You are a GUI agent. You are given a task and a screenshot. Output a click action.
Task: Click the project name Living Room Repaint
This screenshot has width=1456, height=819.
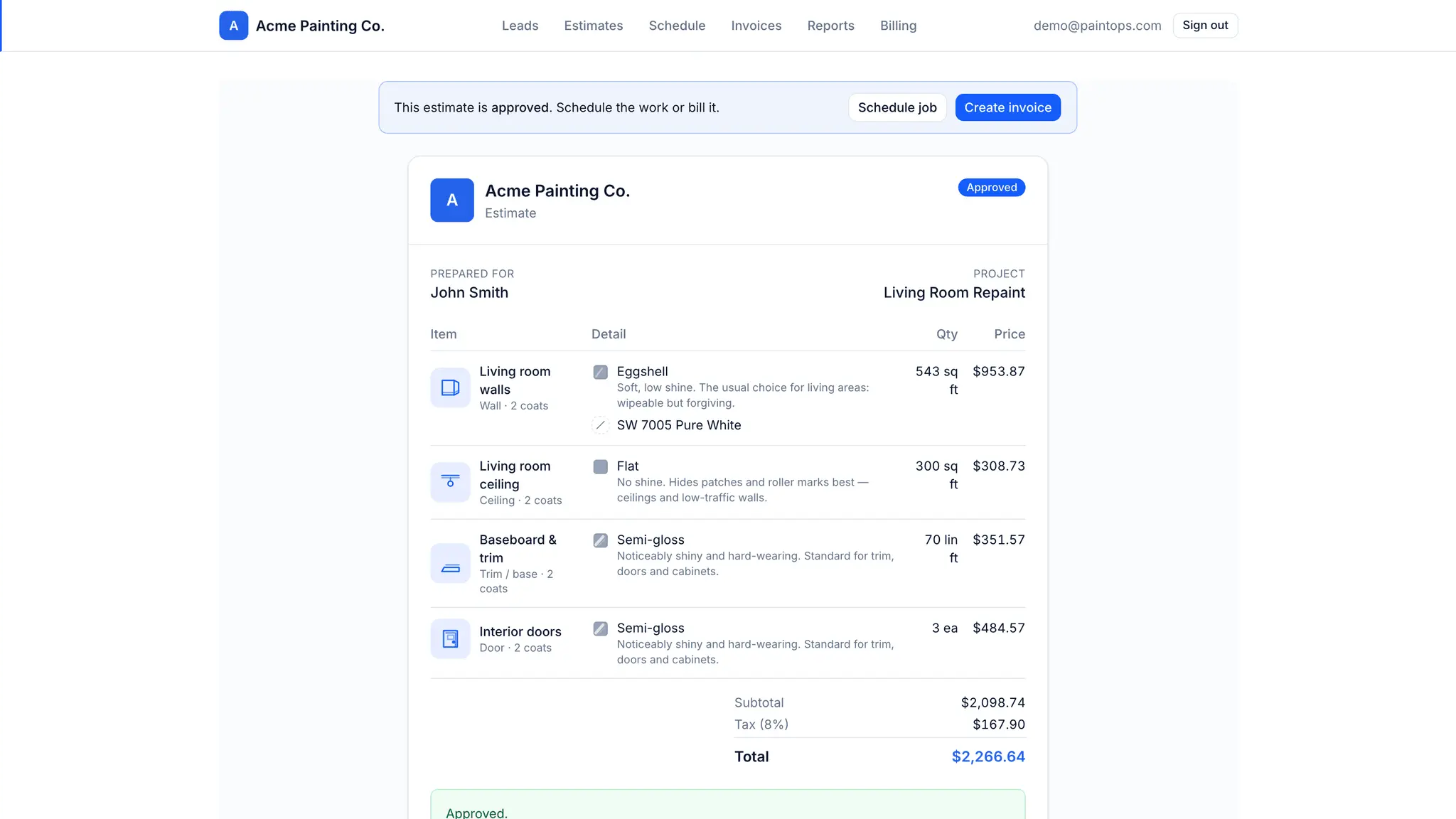pyautogui.click(x=954, y=293)
